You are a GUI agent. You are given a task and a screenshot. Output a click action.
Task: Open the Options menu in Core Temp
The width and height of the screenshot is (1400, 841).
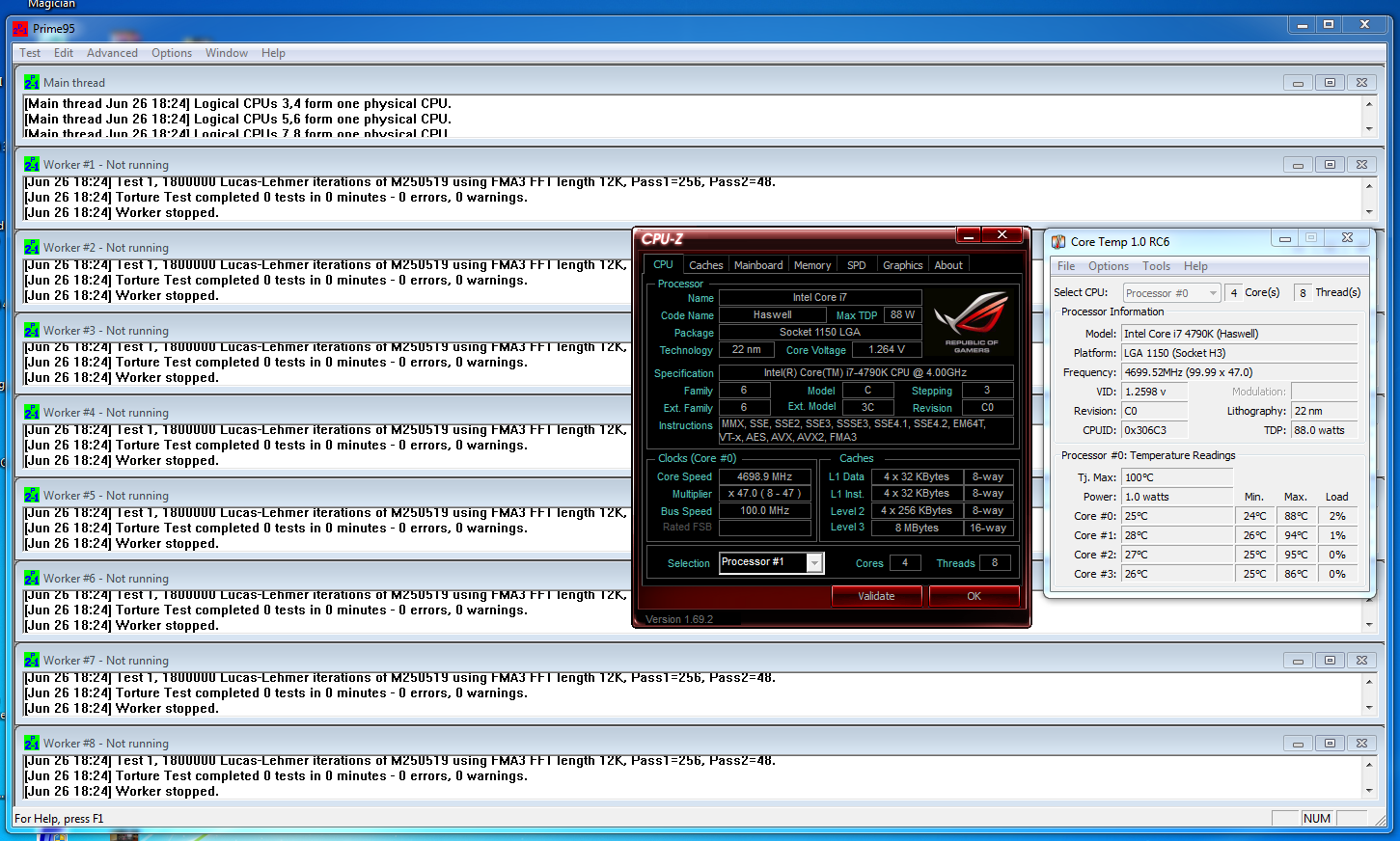[1109, 266]
